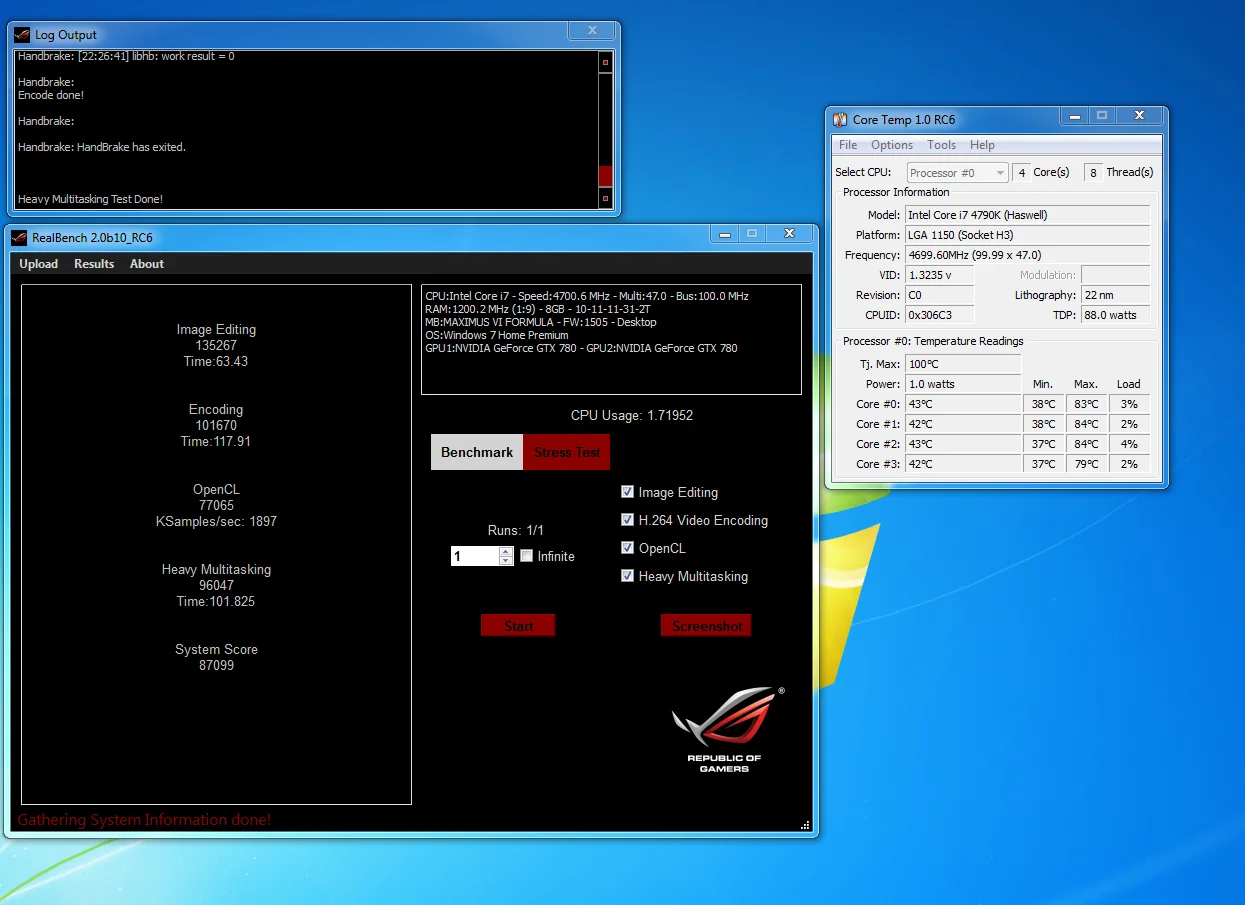Click the CPU Usage 1.71952 label
Image resolution: width=1245 pixels, height=905 pixels.
click(632, 415)
